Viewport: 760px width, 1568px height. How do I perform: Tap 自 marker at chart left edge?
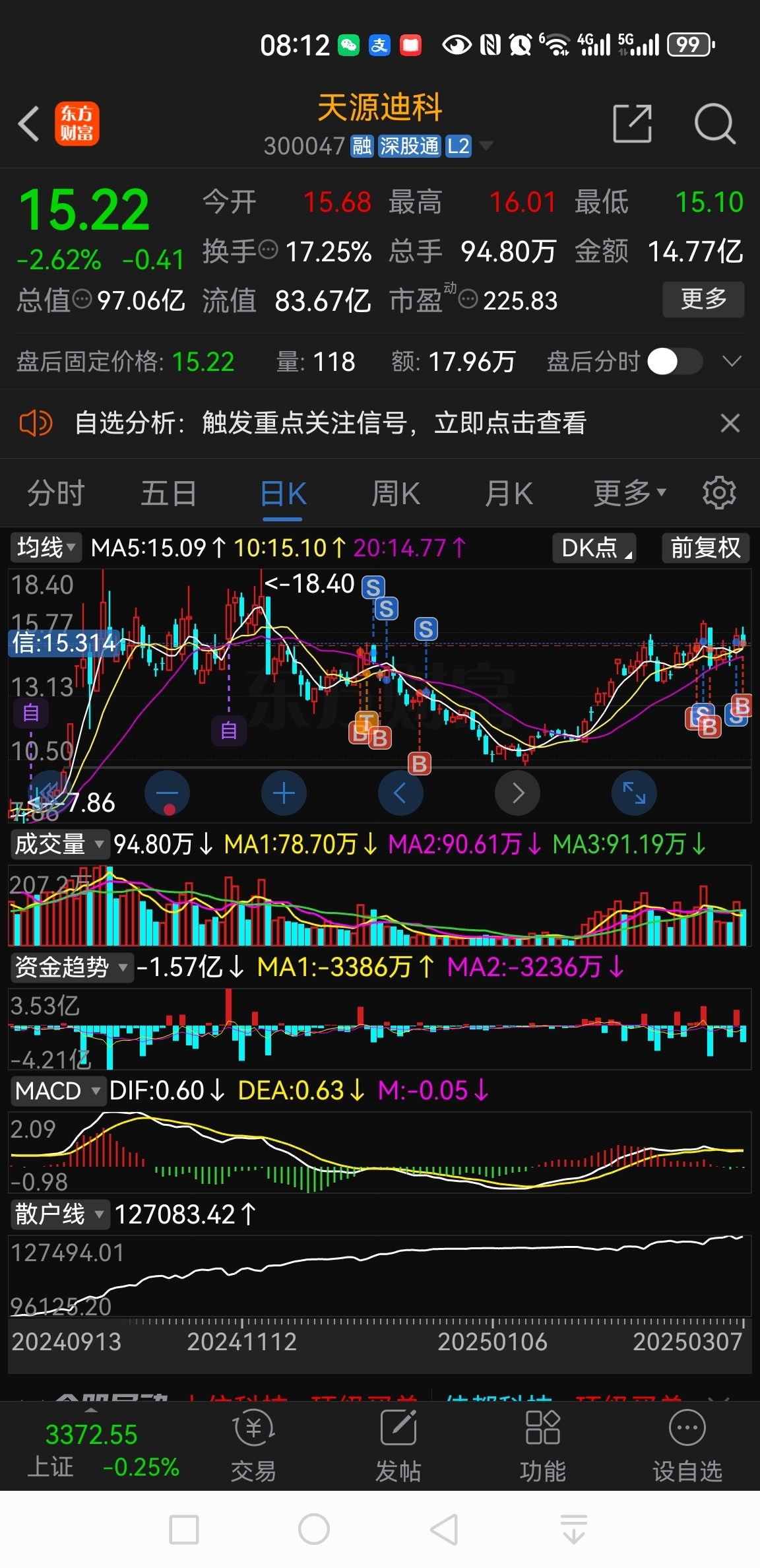point(31,713)
